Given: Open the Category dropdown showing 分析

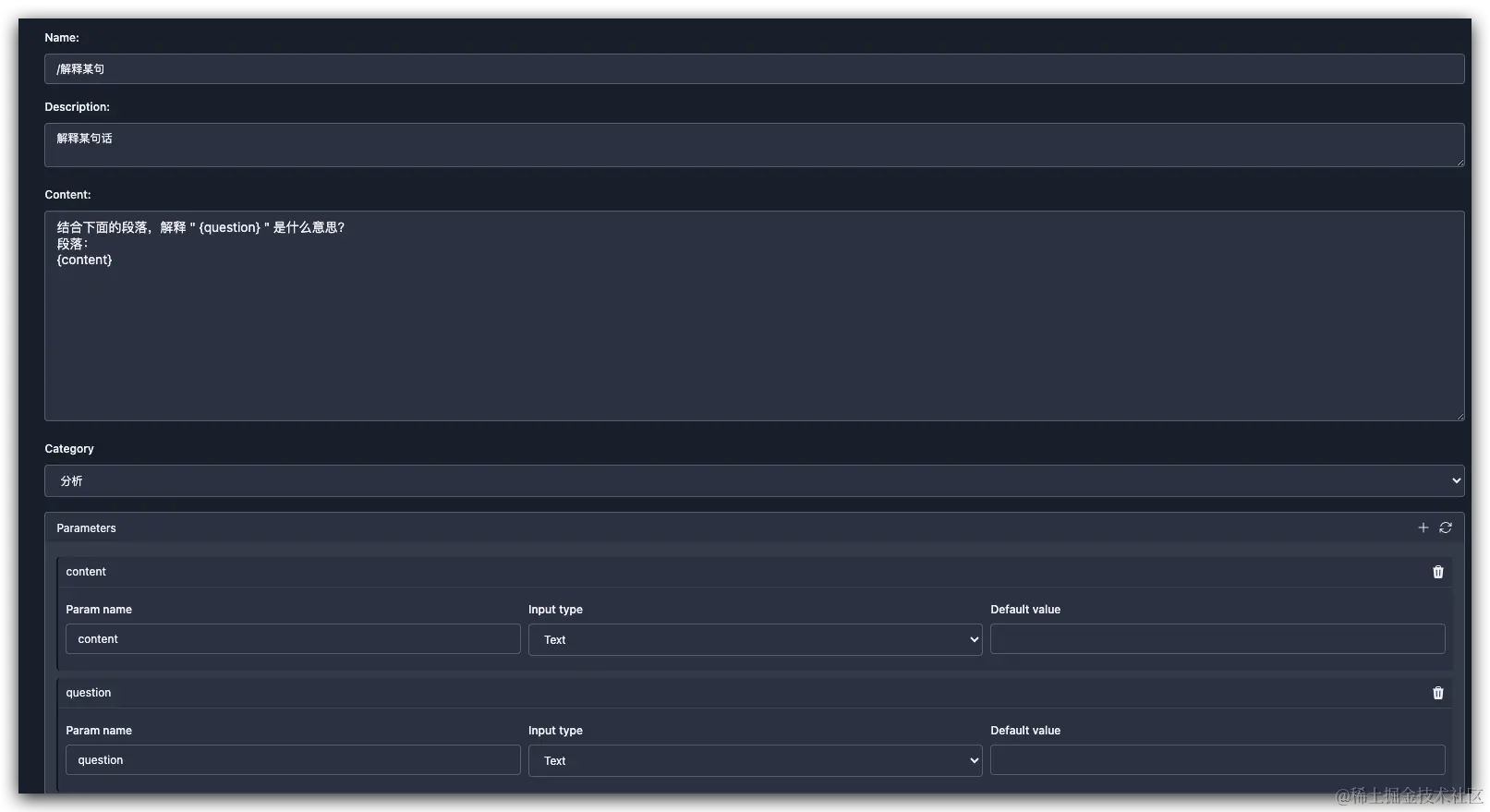Looking at the screenshot, I should (x=755, y=480).
